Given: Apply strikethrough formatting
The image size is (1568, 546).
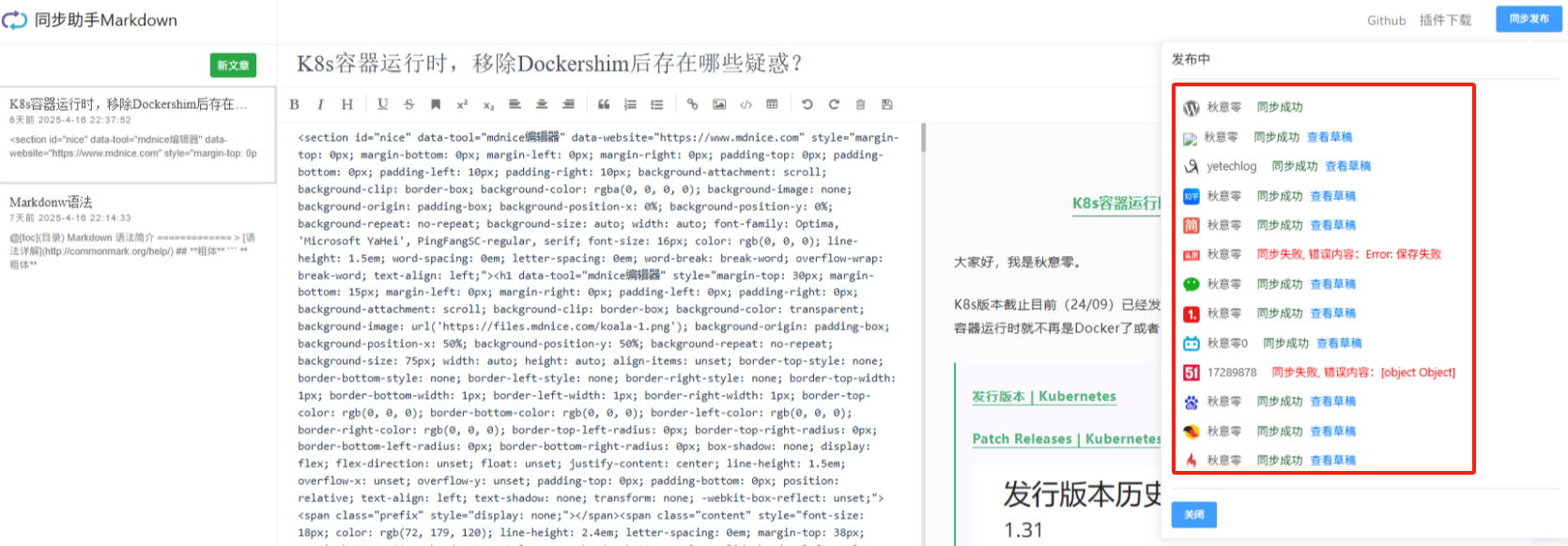Looking at the screenshot, I should [x=408, y=104].
